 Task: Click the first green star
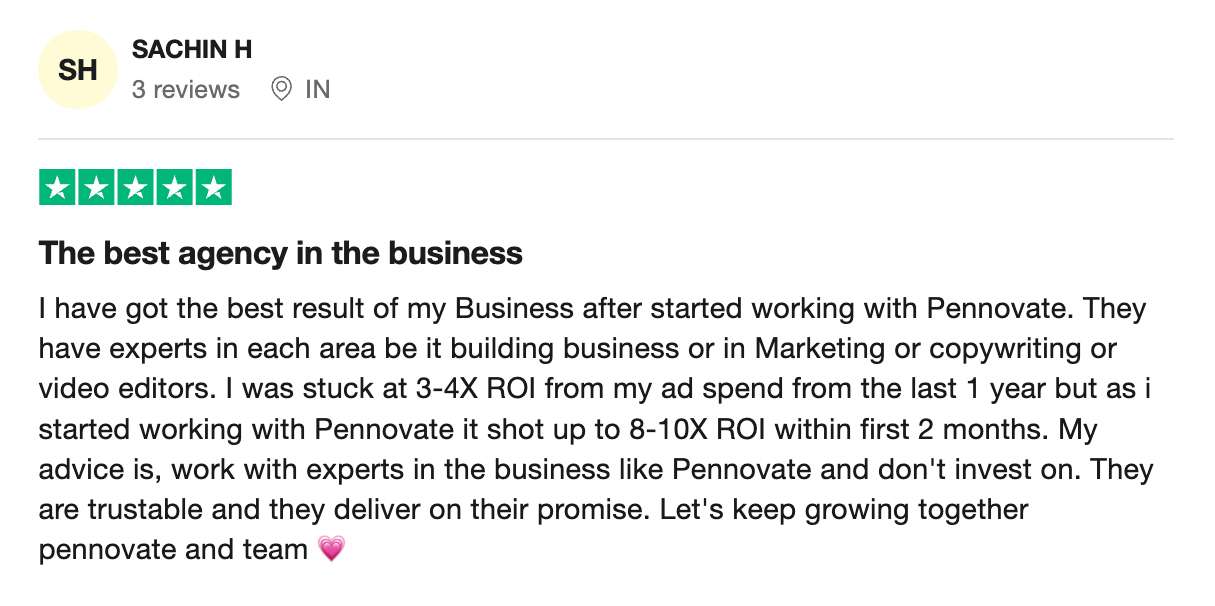(58, 188)
